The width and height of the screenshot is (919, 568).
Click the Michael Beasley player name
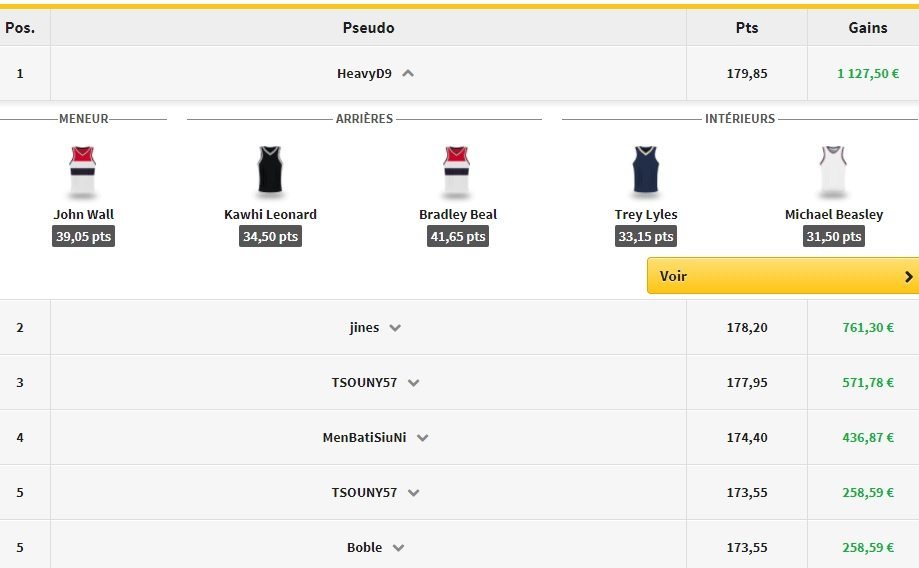833,214
